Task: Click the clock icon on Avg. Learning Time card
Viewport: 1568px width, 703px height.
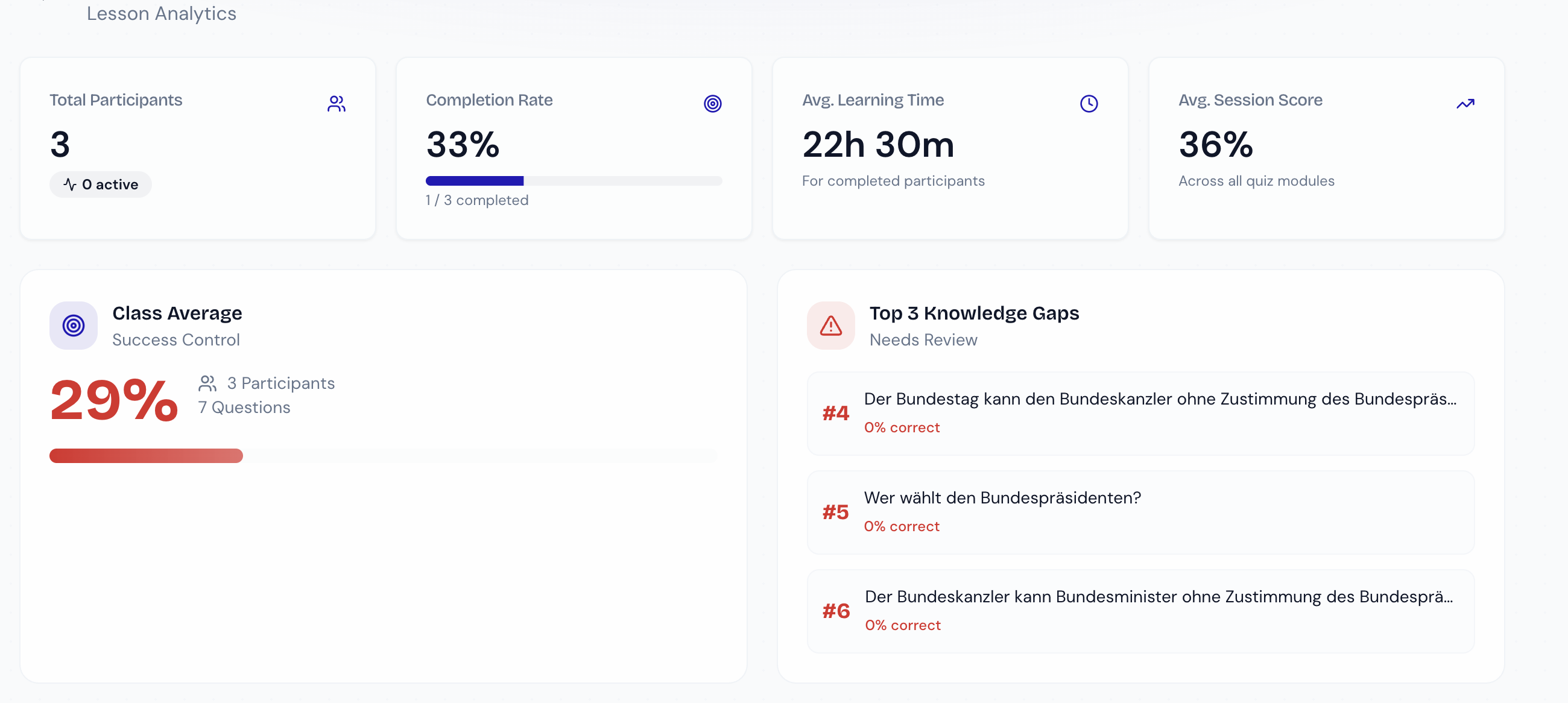Action: pos(1089,104)
